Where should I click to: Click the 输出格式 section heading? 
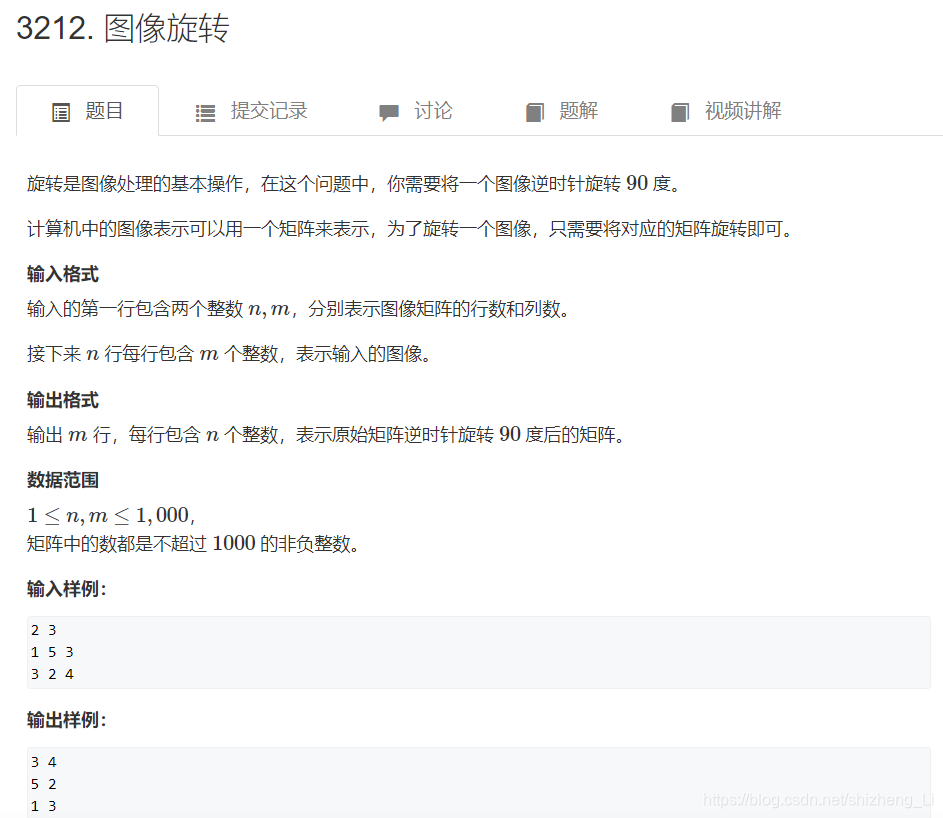62,400
